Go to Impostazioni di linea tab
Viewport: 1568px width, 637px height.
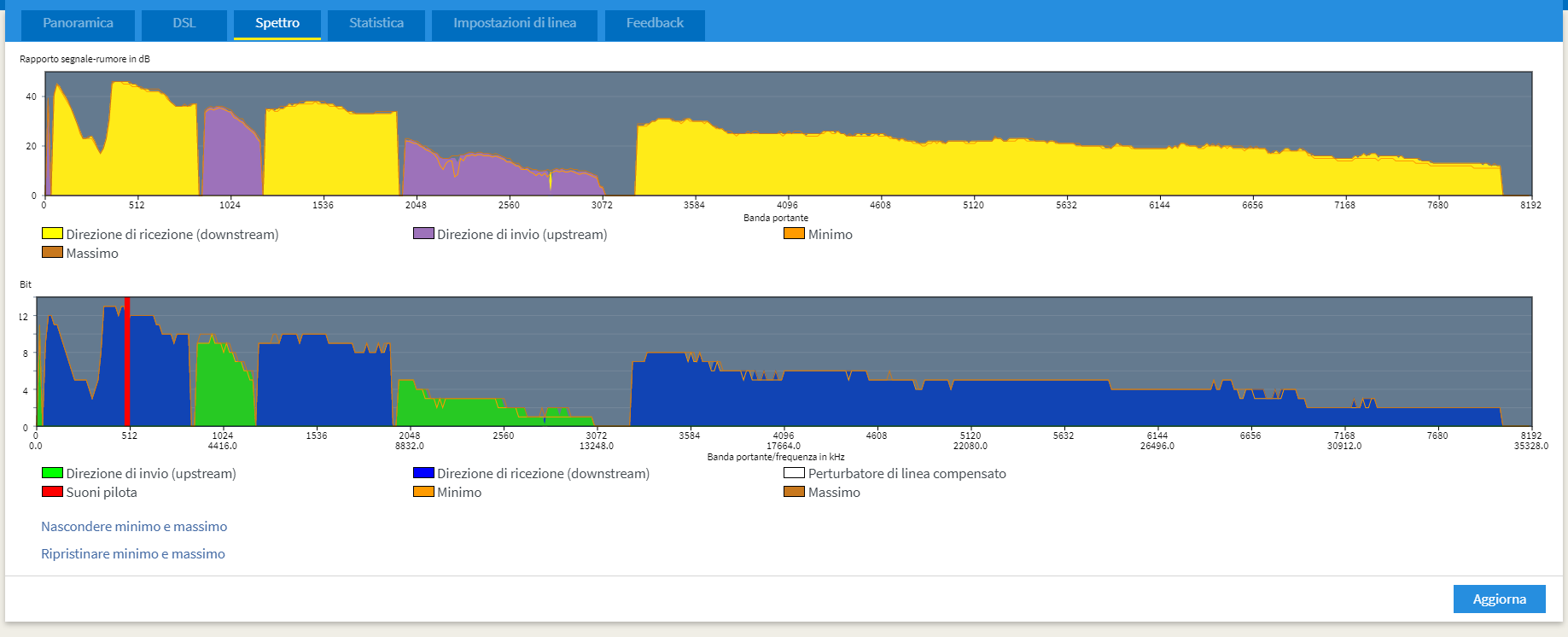tap(515, 24)
